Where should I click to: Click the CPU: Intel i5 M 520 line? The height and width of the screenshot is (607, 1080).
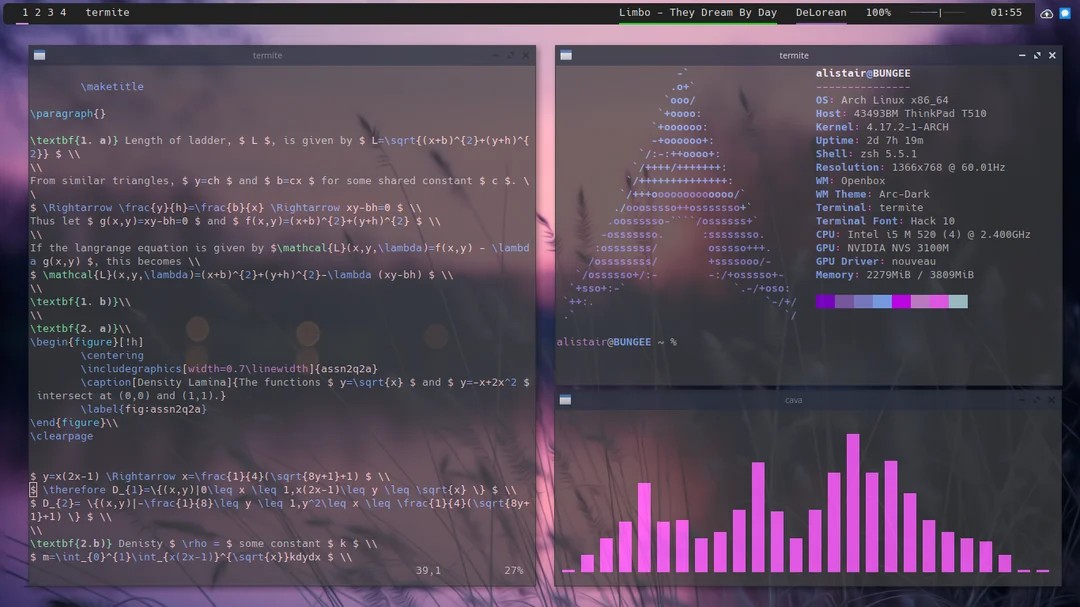coord(923,234)
